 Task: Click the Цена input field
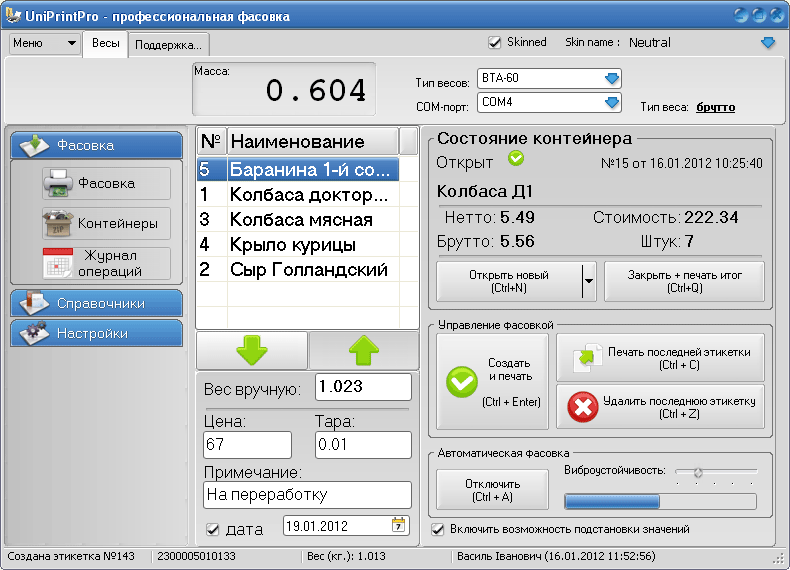247,445
